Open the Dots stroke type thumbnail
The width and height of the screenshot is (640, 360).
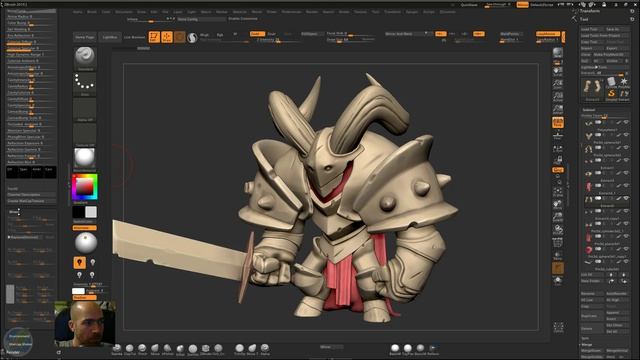[x=85, y=84]
